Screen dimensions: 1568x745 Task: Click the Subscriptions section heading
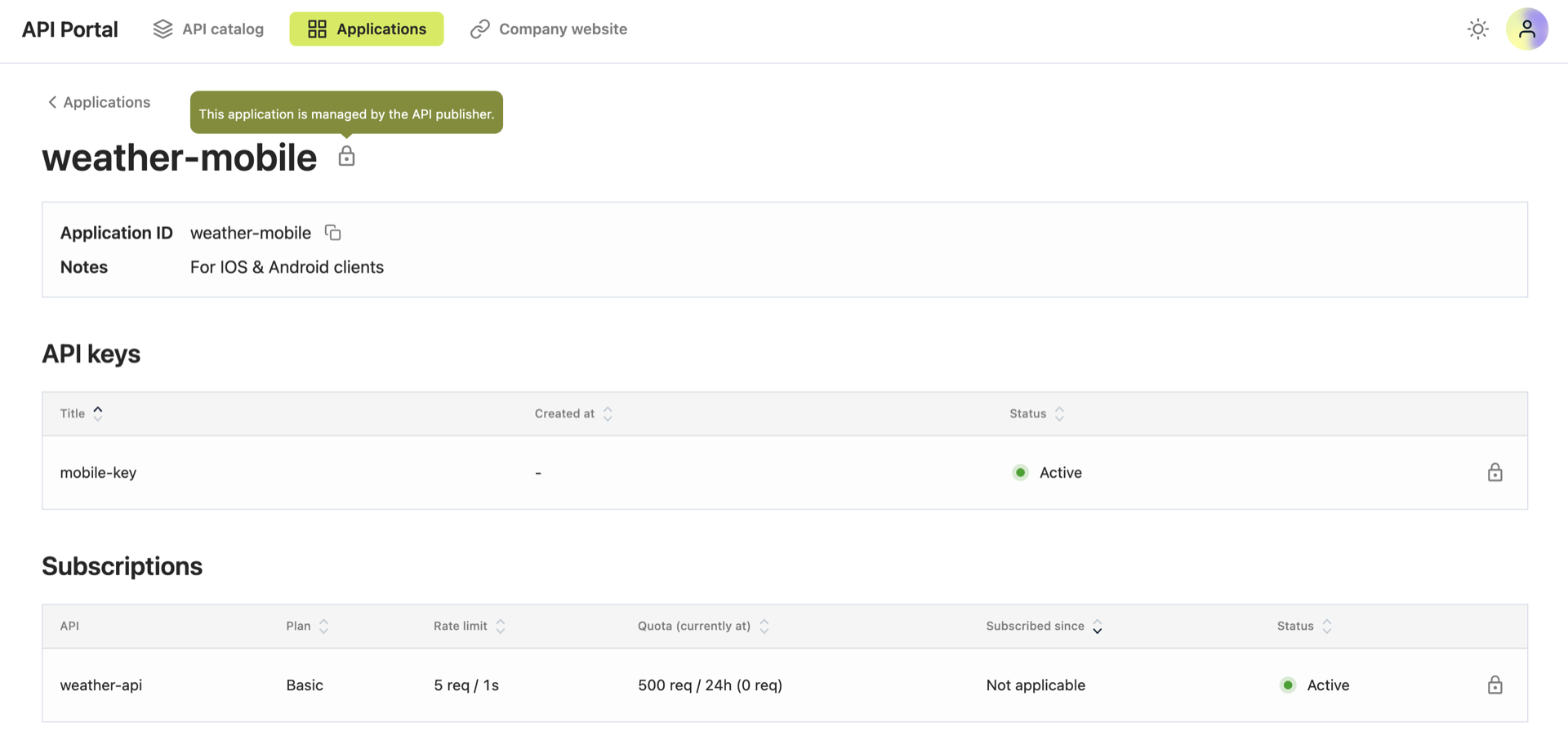[x=122, y=566]
